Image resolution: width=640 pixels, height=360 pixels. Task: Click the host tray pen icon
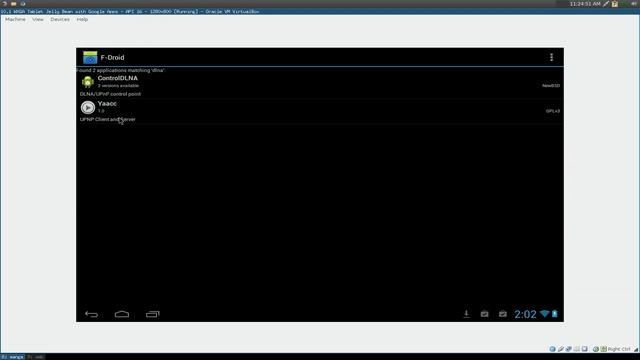coord(607,4)
